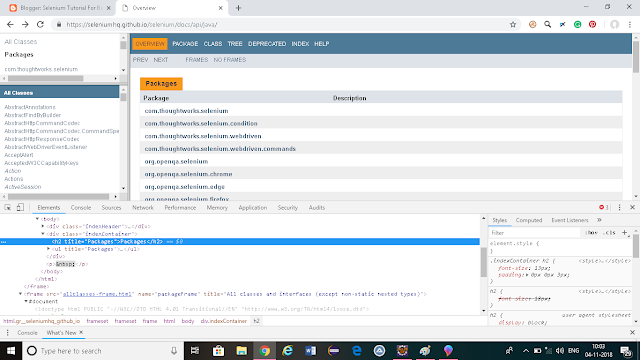Screen dimensions: 640x360
Task: Toggle device toolbar in DevTools
Action: click(x=20, y=207)
